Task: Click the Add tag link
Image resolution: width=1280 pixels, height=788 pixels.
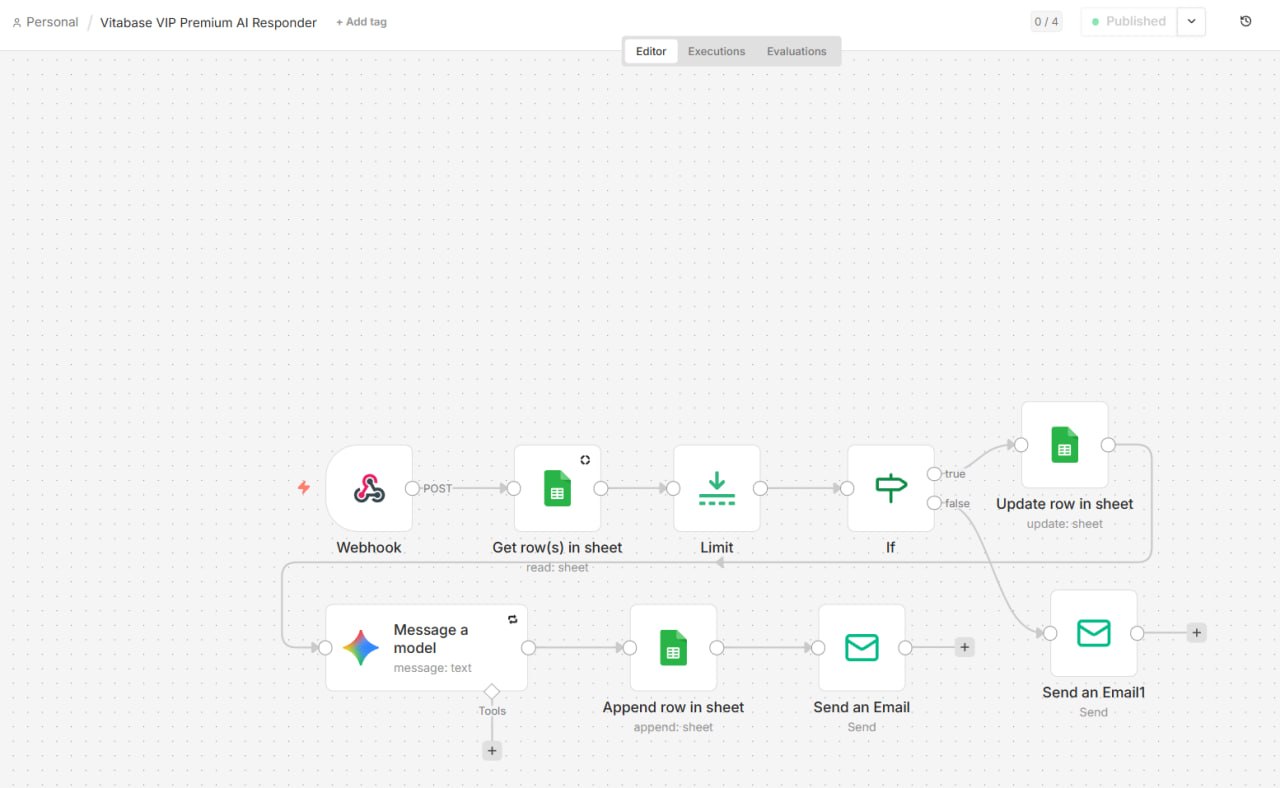Action: [x=361, y=22]
